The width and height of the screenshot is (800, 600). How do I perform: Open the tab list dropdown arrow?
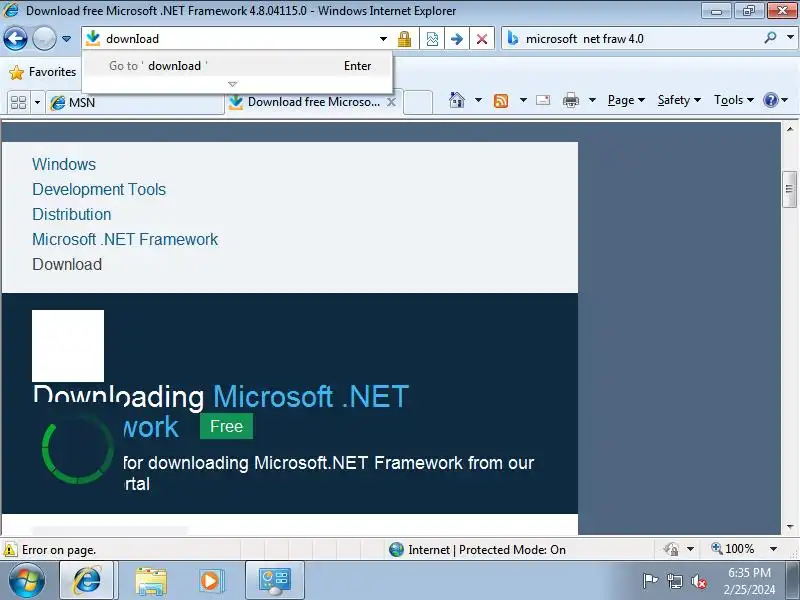(x=37, y=103)
